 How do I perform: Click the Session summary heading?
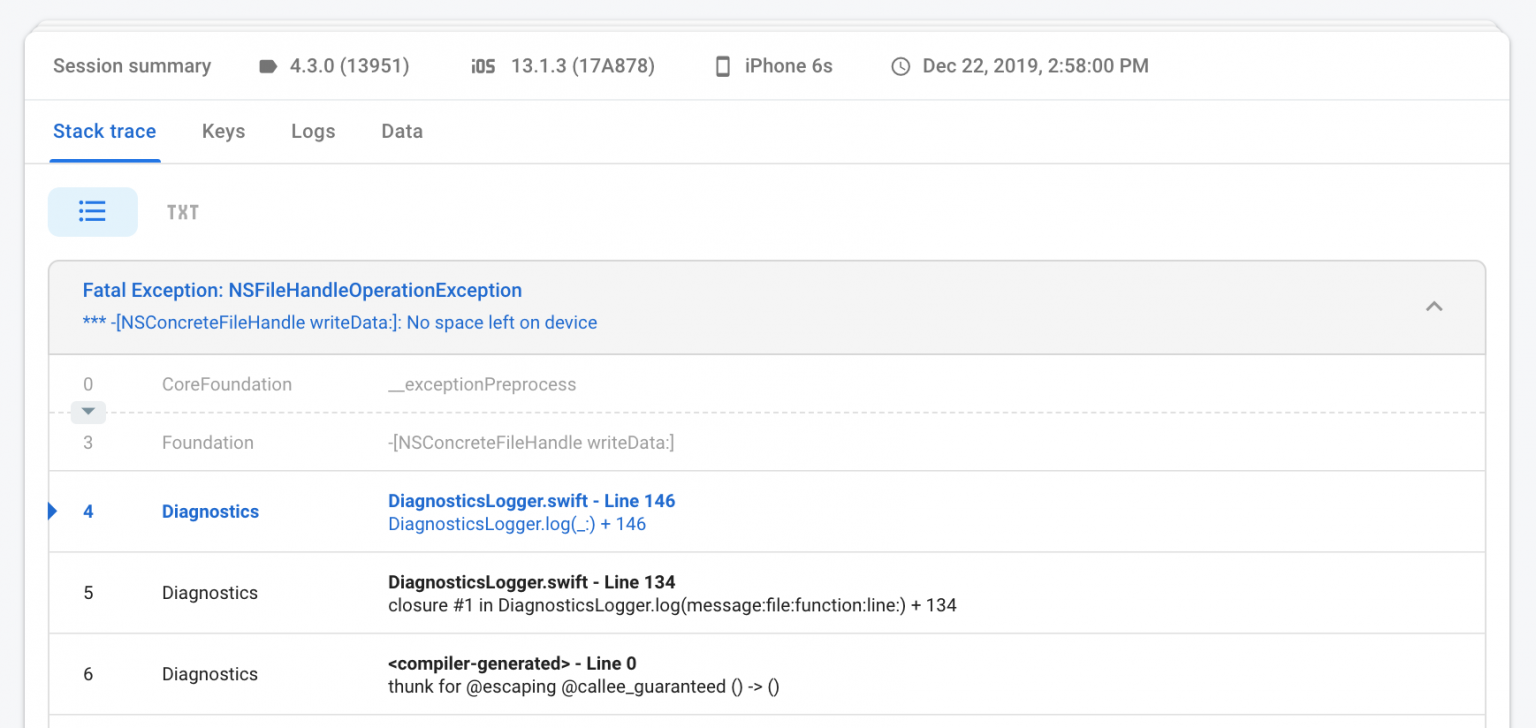click(131, 65)
